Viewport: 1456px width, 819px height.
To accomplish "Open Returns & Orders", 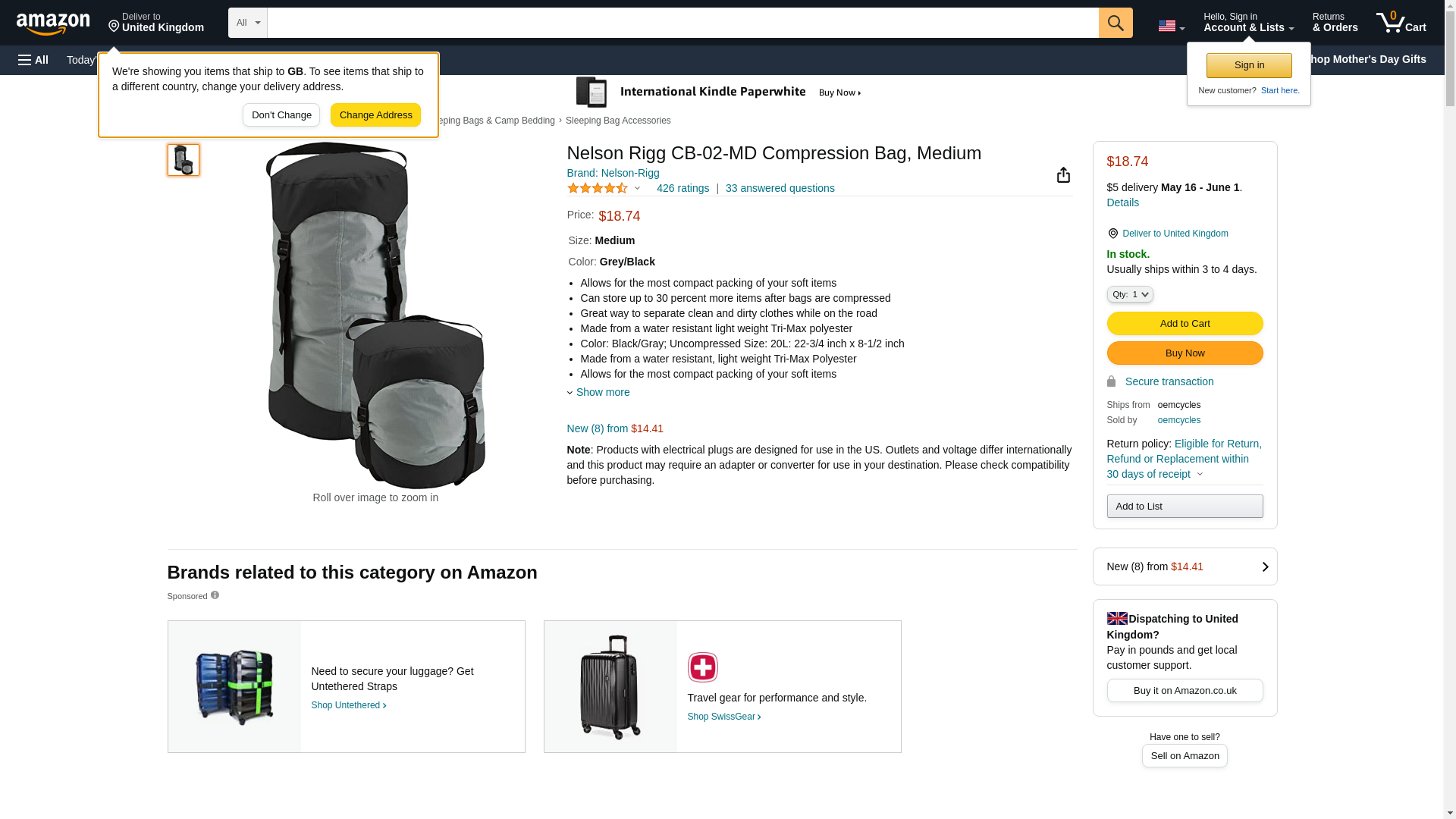I will pyautogui.click(x=1335, y=23).
